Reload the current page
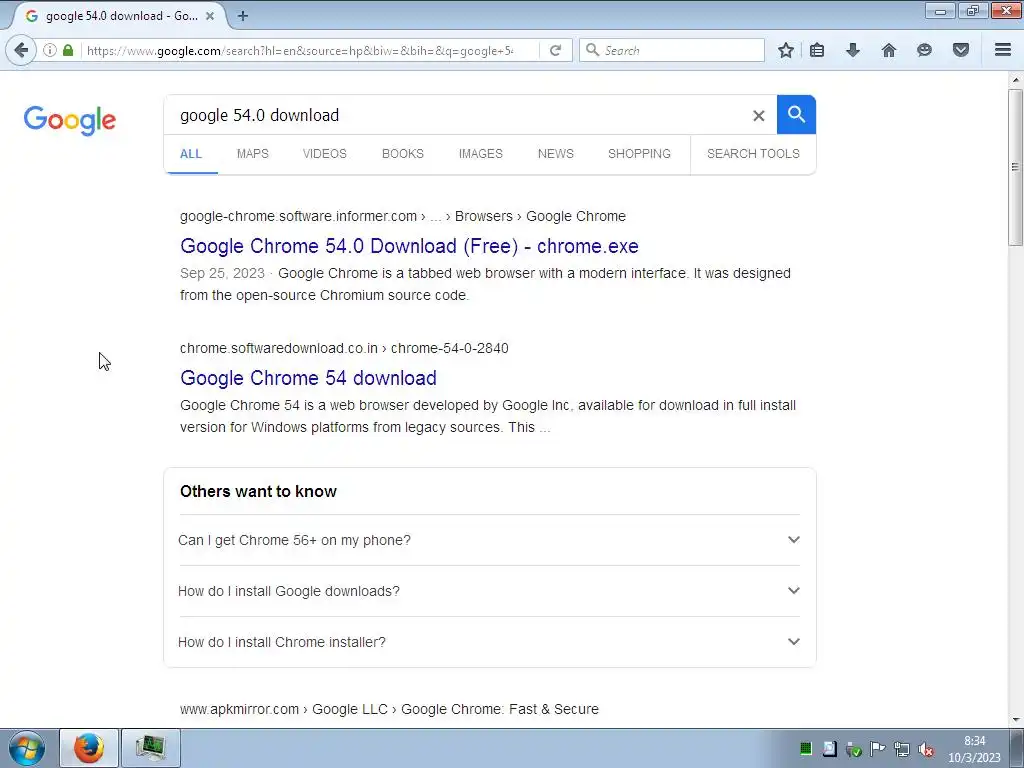The height and width of the screenshot is (768, 1024). [555, 50]
